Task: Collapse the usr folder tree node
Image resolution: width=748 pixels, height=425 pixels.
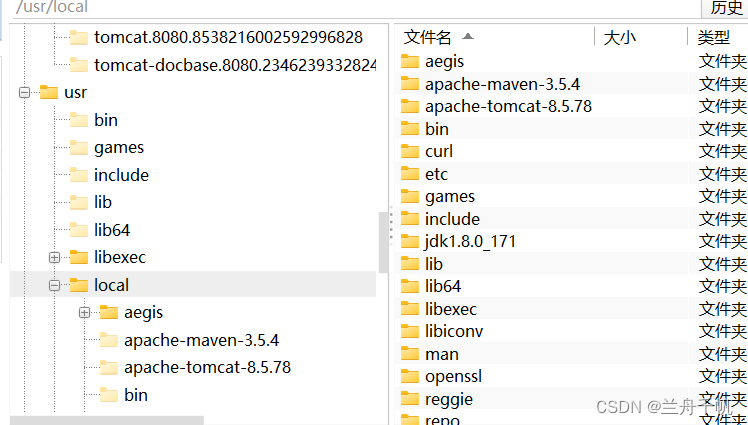Action: pyautogui.click(x=24, y=93)
